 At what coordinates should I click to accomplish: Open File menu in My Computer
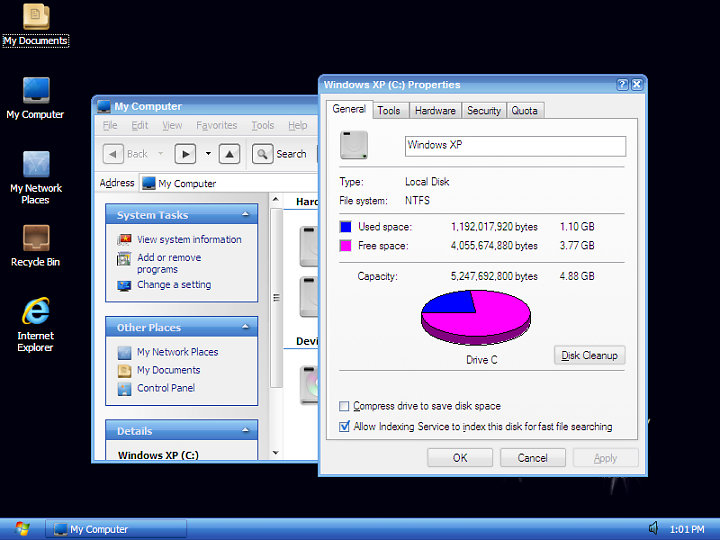tap(110, 125)
